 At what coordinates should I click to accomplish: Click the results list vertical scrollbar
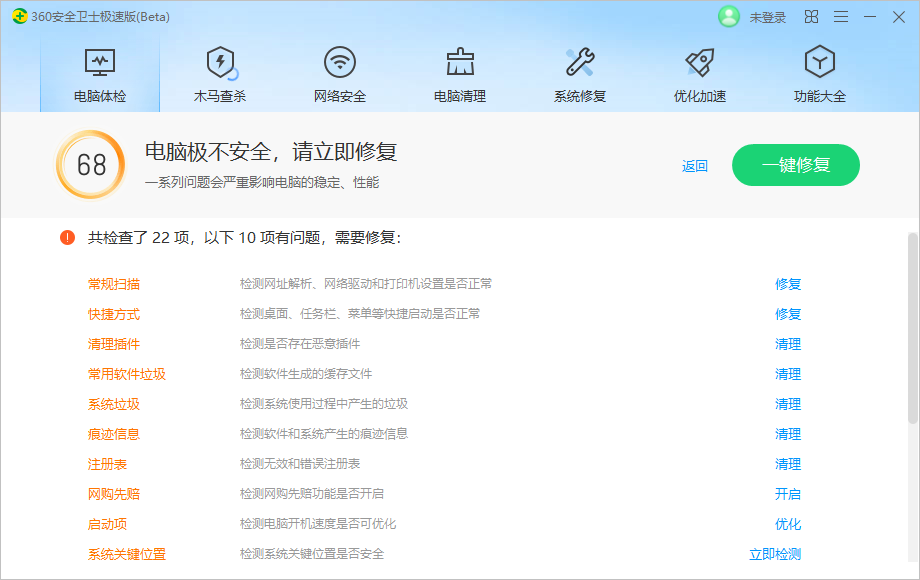click(x=912, y=328)
